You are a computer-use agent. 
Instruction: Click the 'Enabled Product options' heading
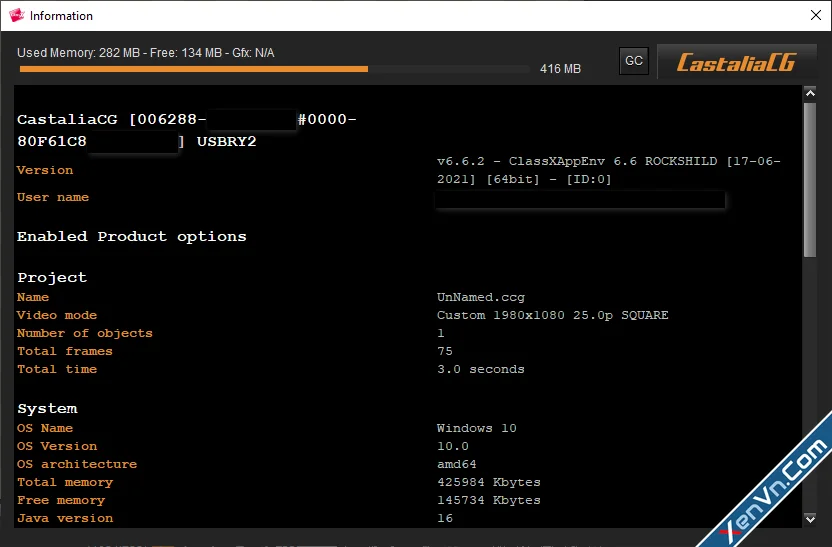pyautogui.click(x=132, y=237)
